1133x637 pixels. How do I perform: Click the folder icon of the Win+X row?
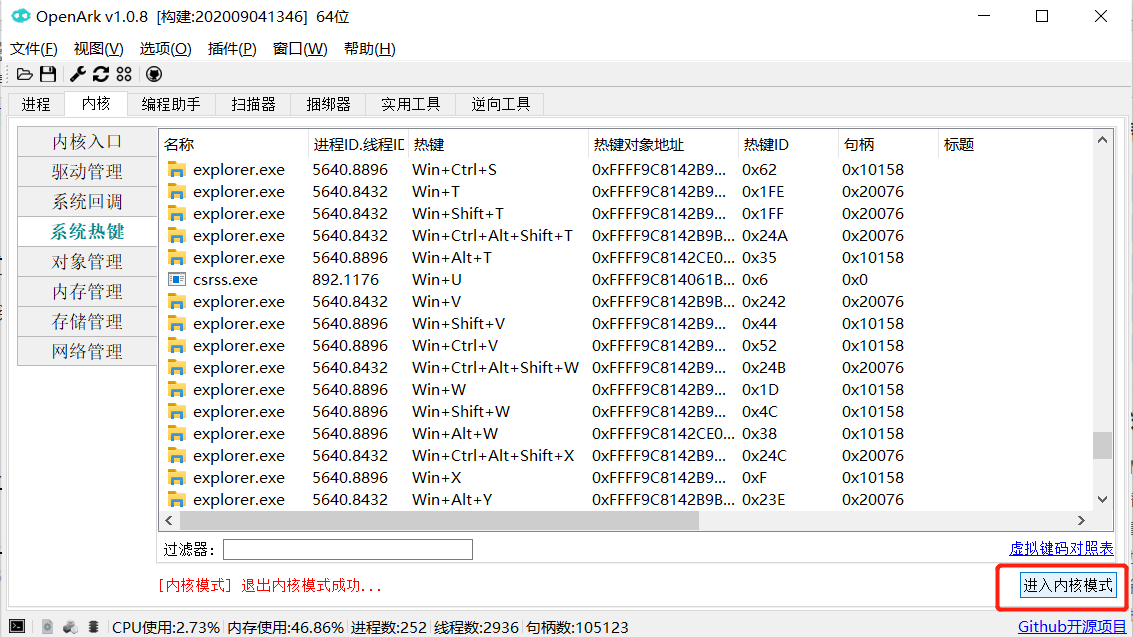click(177, 477)
